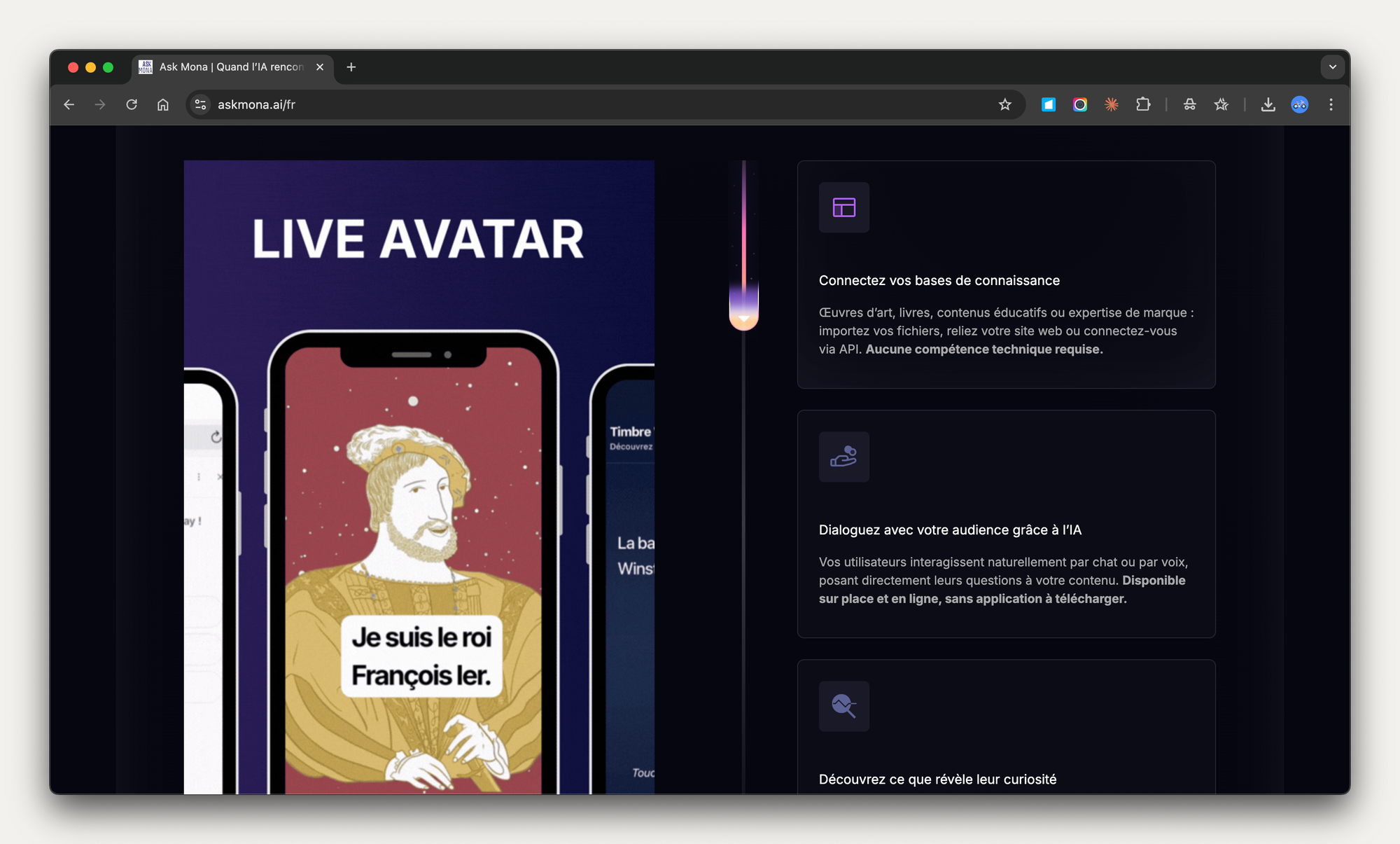Image resolution: width=1400 pixels, height=844 pixels.
Task: Click the hand-holding icon in the dialogue card
Action: coord(844,457)
